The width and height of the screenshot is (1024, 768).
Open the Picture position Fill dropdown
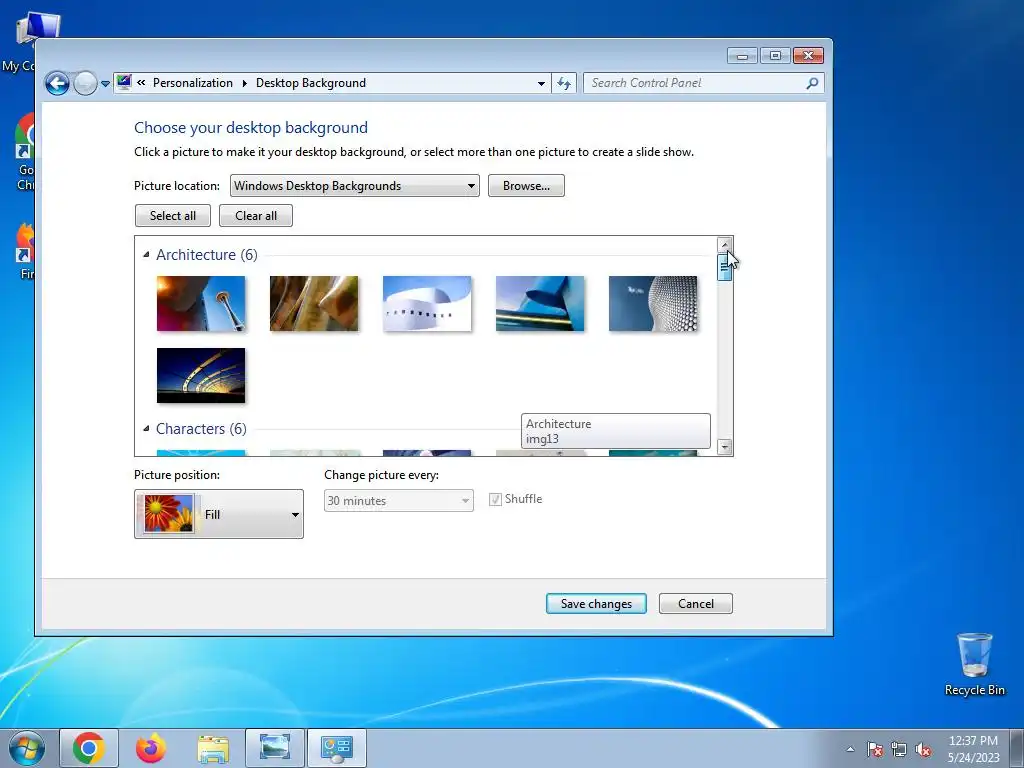tap(219, 514)
